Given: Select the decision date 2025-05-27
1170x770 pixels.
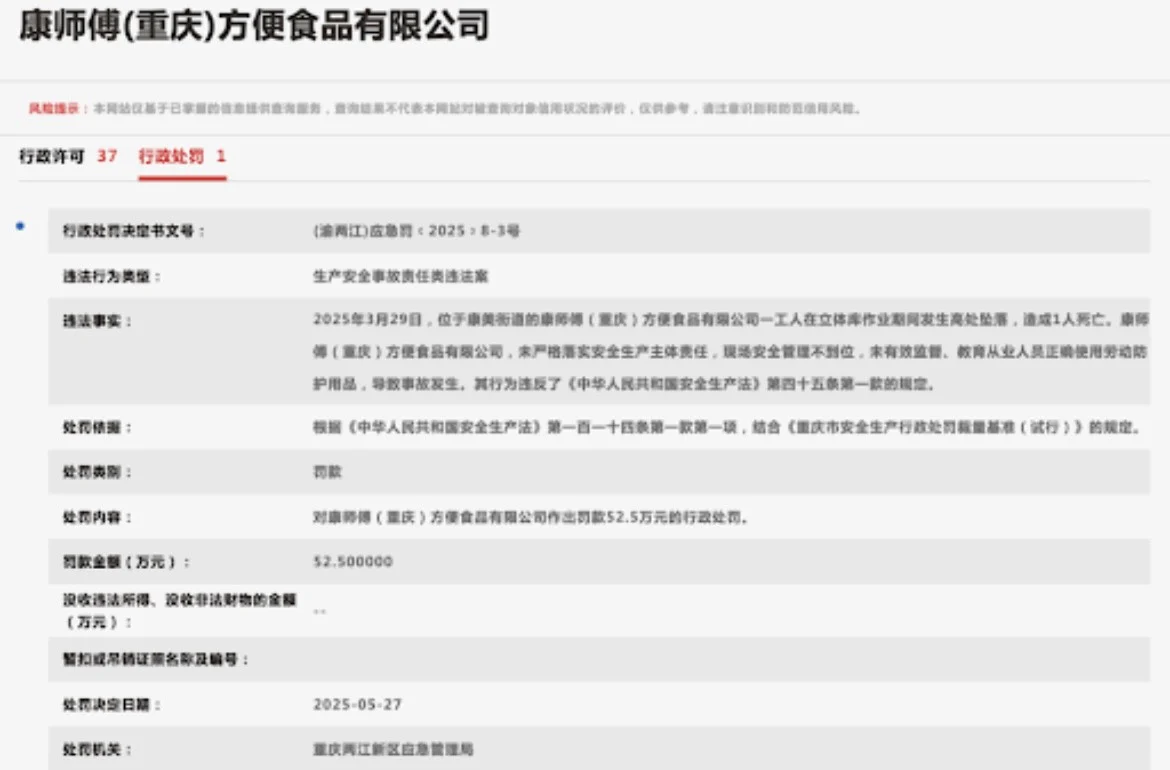Looking at the screenshot, I should tap(357, 705).
